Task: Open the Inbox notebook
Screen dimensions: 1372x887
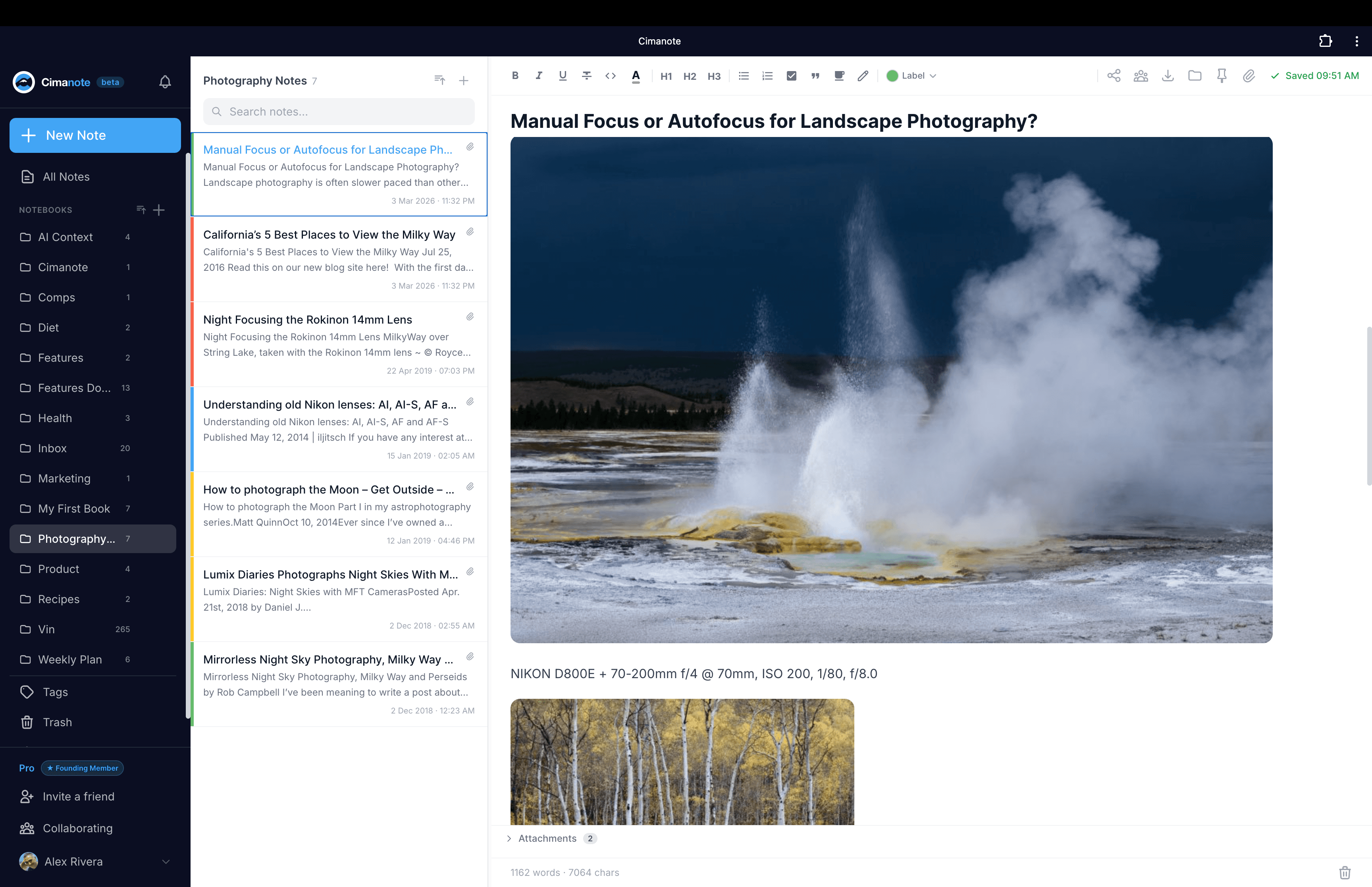Action: [52, 448]
